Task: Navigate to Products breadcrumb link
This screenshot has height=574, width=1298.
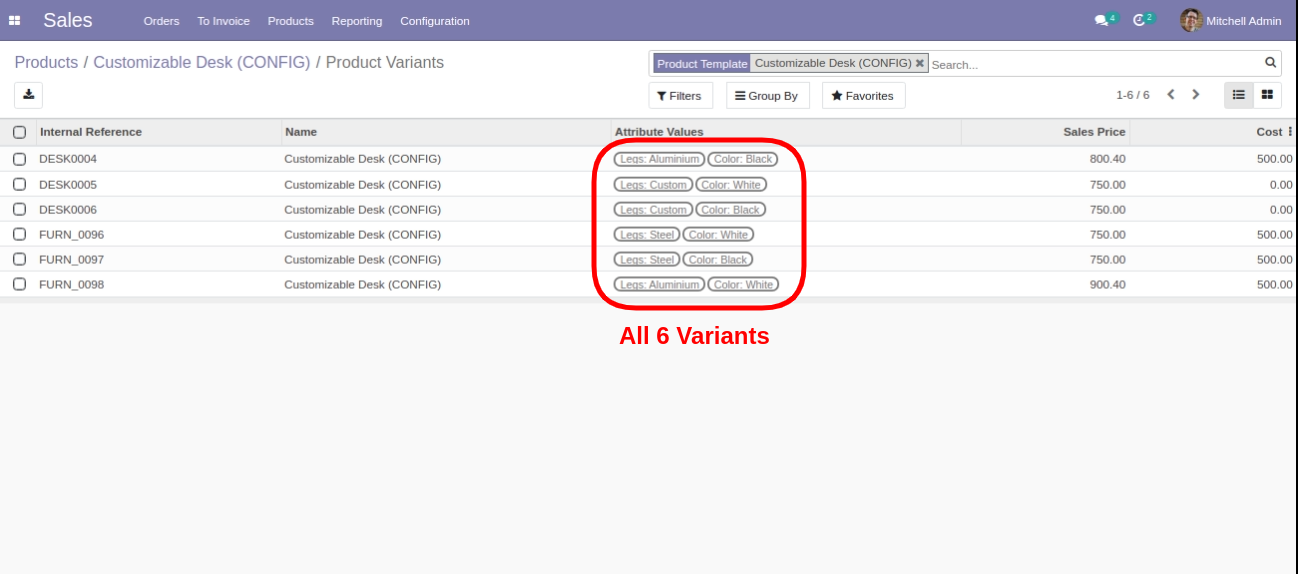Action: (46, 63)
